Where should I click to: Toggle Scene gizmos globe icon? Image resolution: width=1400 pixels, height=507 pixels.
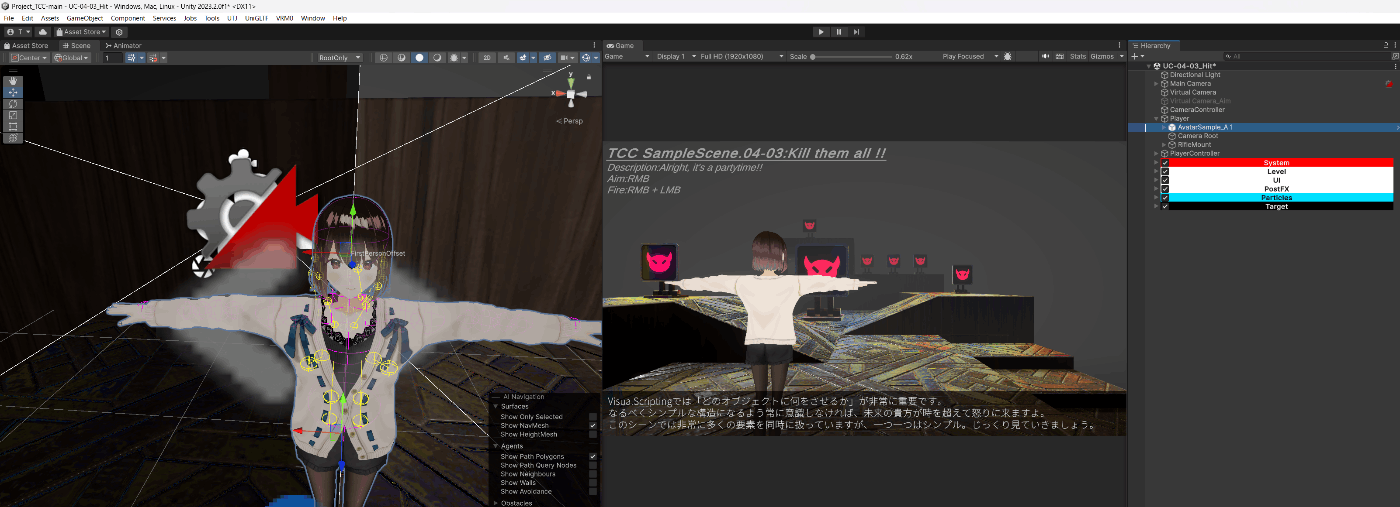tap(585, 58)
